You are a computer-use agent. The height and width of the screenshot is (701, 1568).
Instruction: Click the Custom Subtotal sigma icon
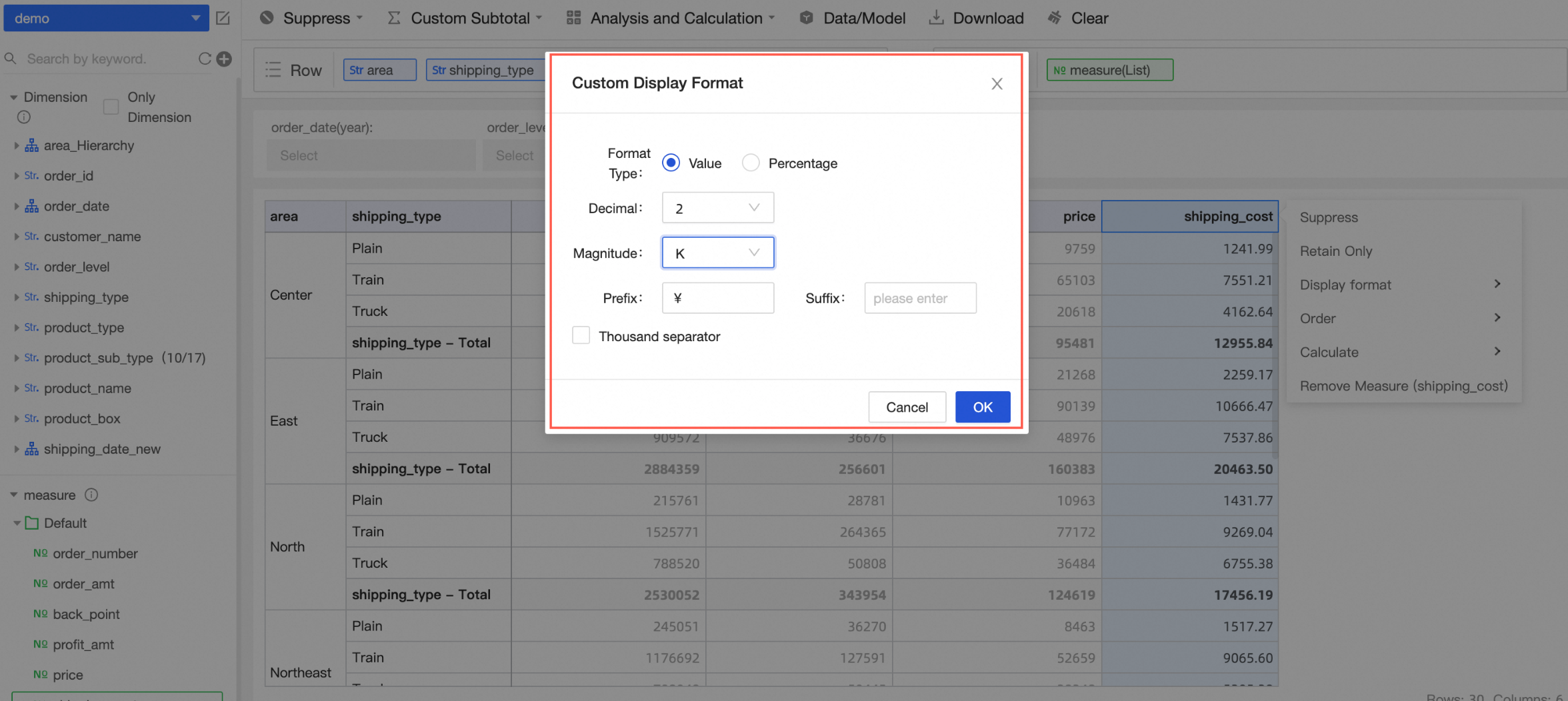click(394, 18)
